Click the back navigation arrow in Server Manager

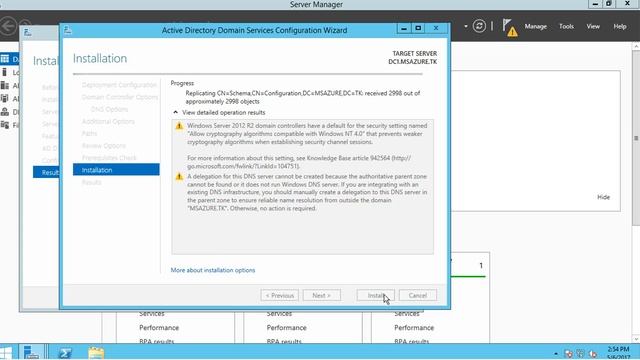pos(8,26)
